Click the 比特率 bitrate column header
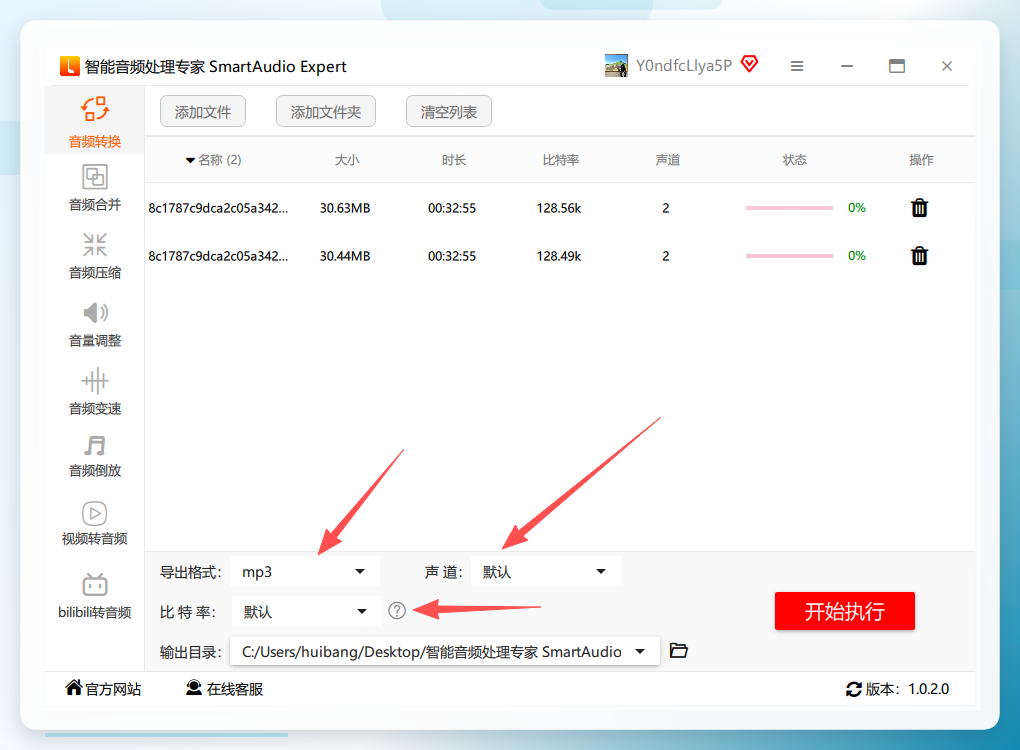 coord(561,160)
